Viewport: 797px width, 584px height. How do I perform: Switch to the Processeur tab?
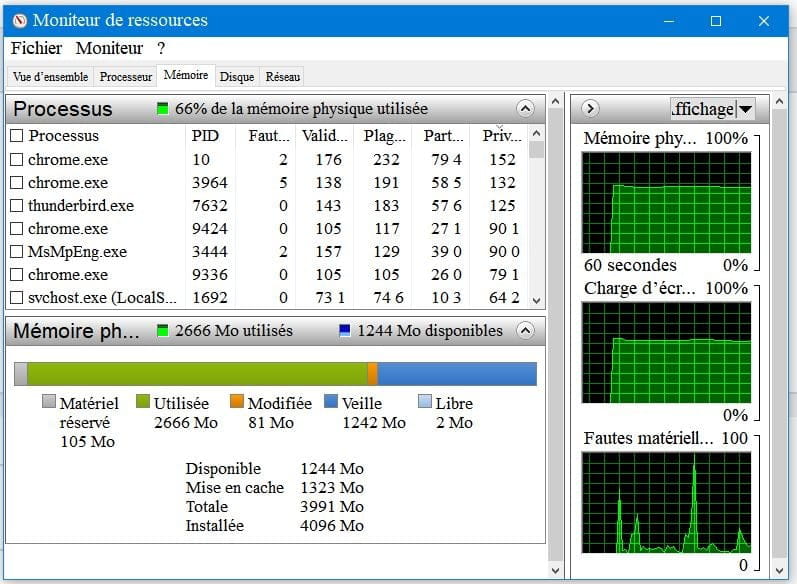point(126,77)
